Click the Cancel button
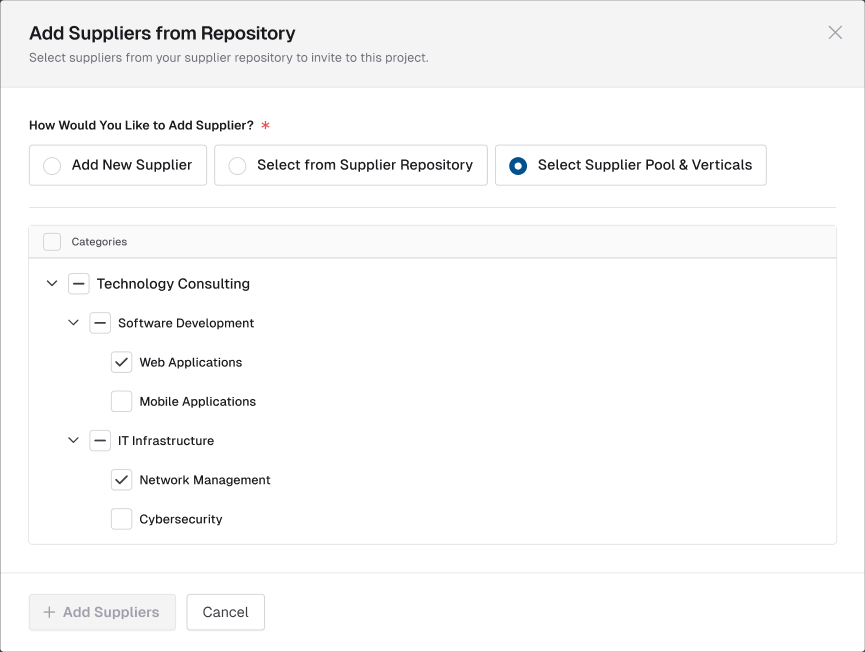 click(225, 612)
